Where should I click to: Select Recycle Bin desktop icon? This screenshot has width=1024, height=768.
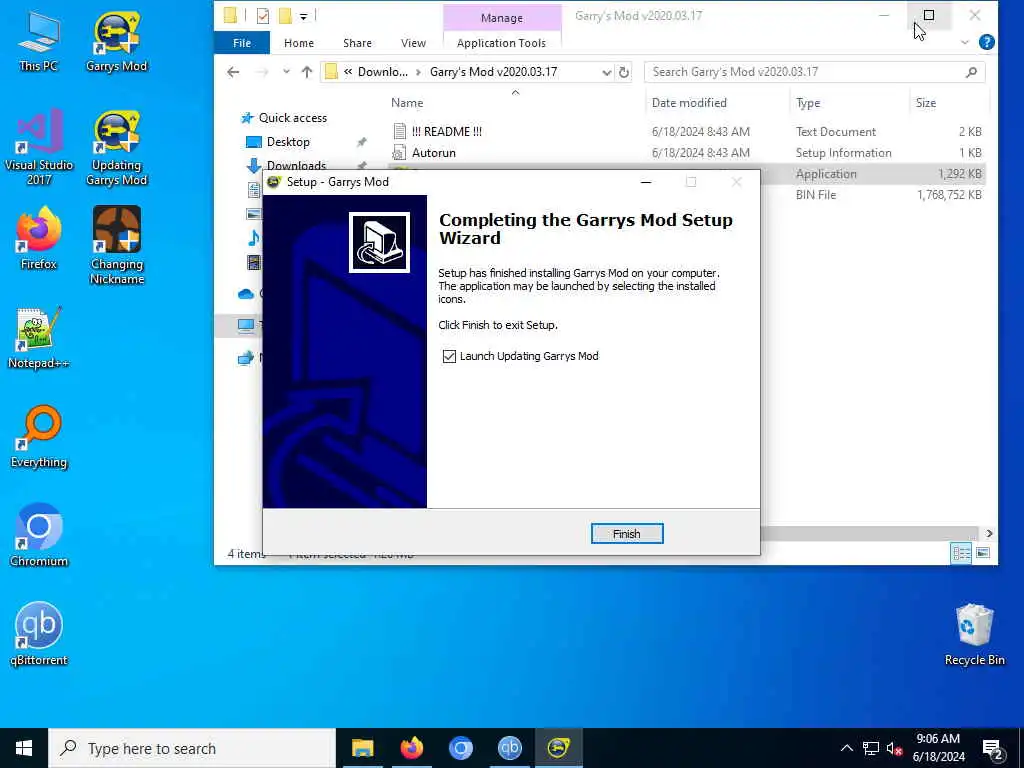point(974,635)
